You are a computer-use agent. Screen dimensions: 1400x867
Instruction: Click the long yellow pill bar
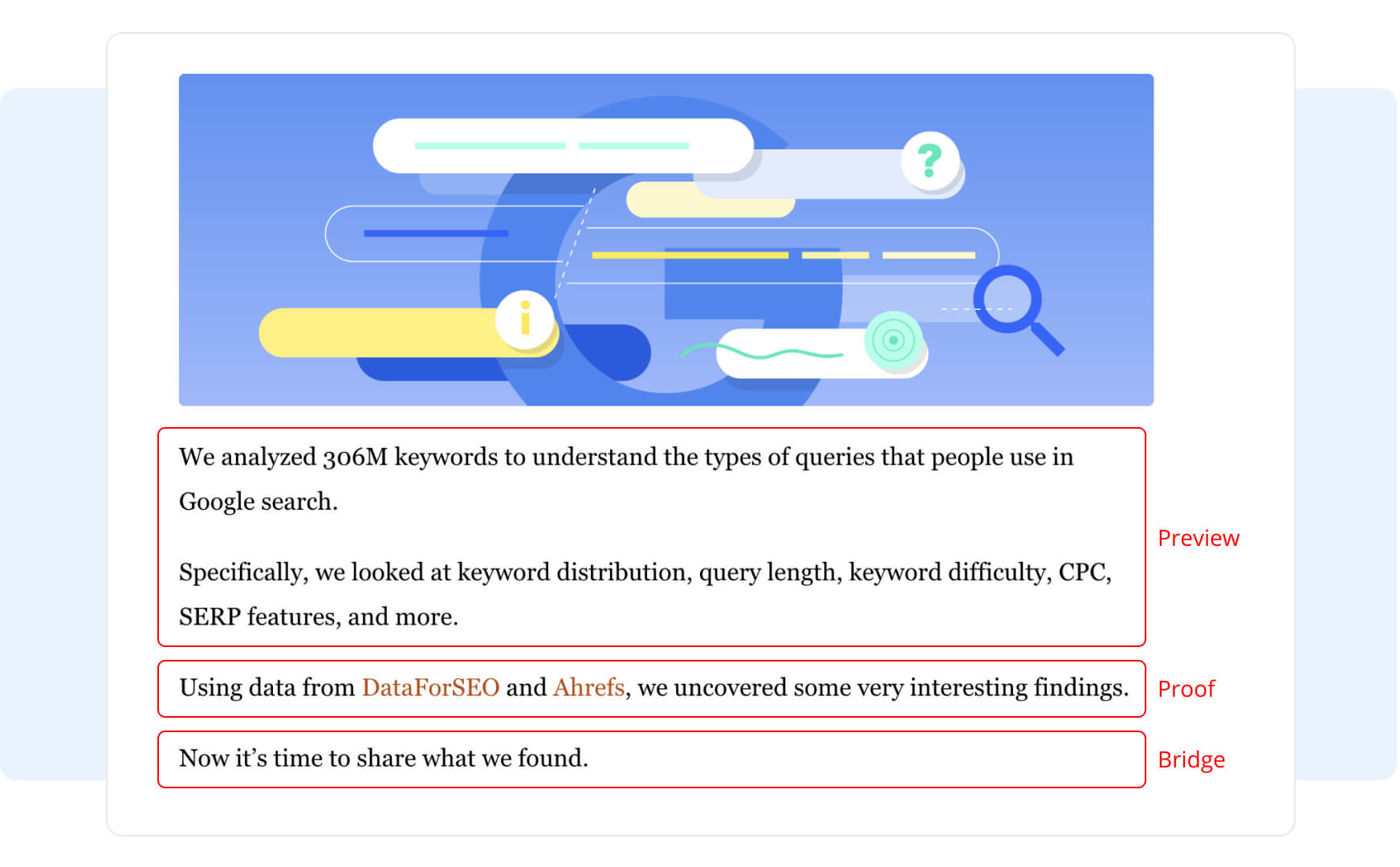pyautogui.click(x=377, y=332)
